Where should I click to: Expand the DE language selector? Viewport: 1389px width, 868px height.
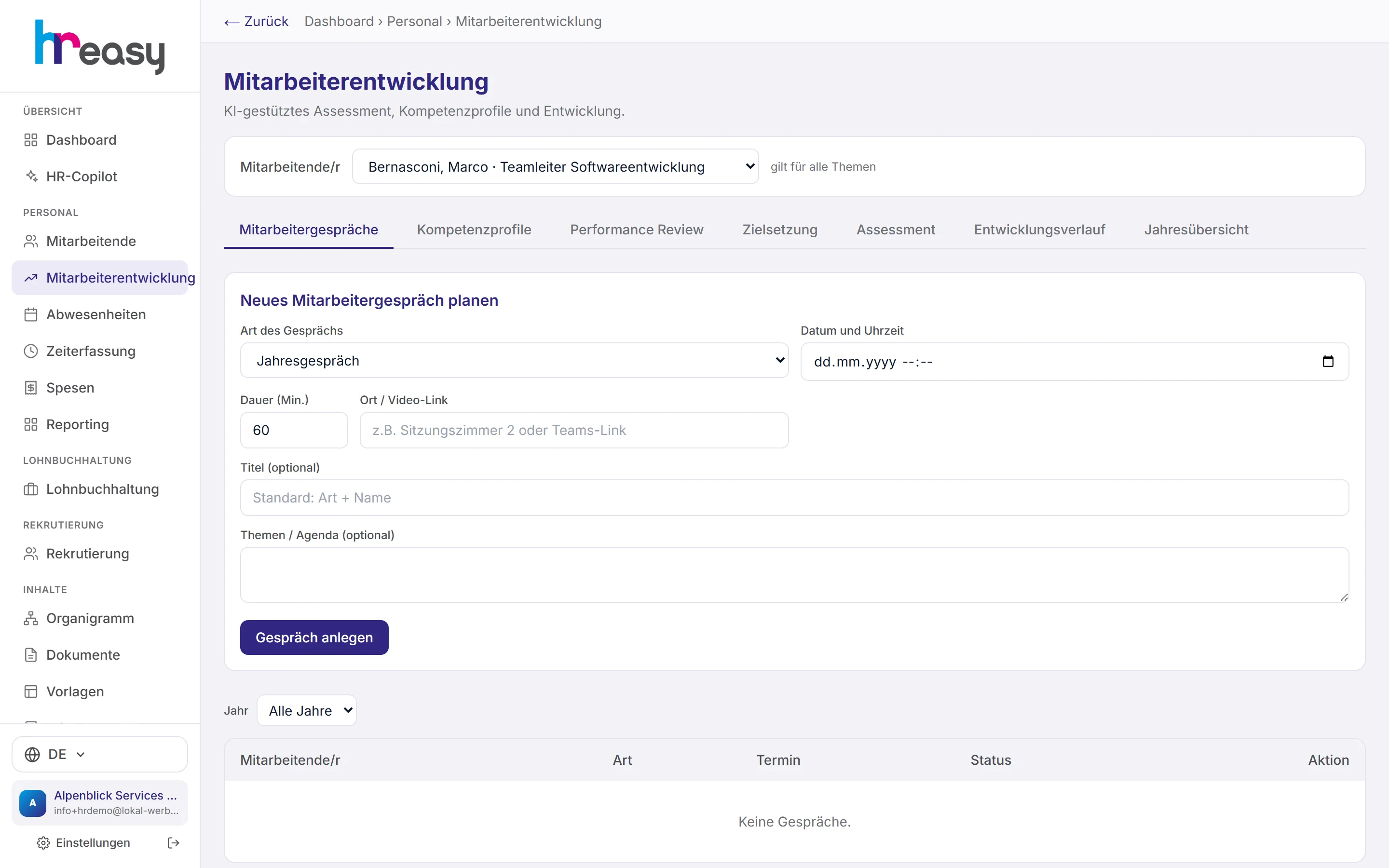[x=100, y=754]
